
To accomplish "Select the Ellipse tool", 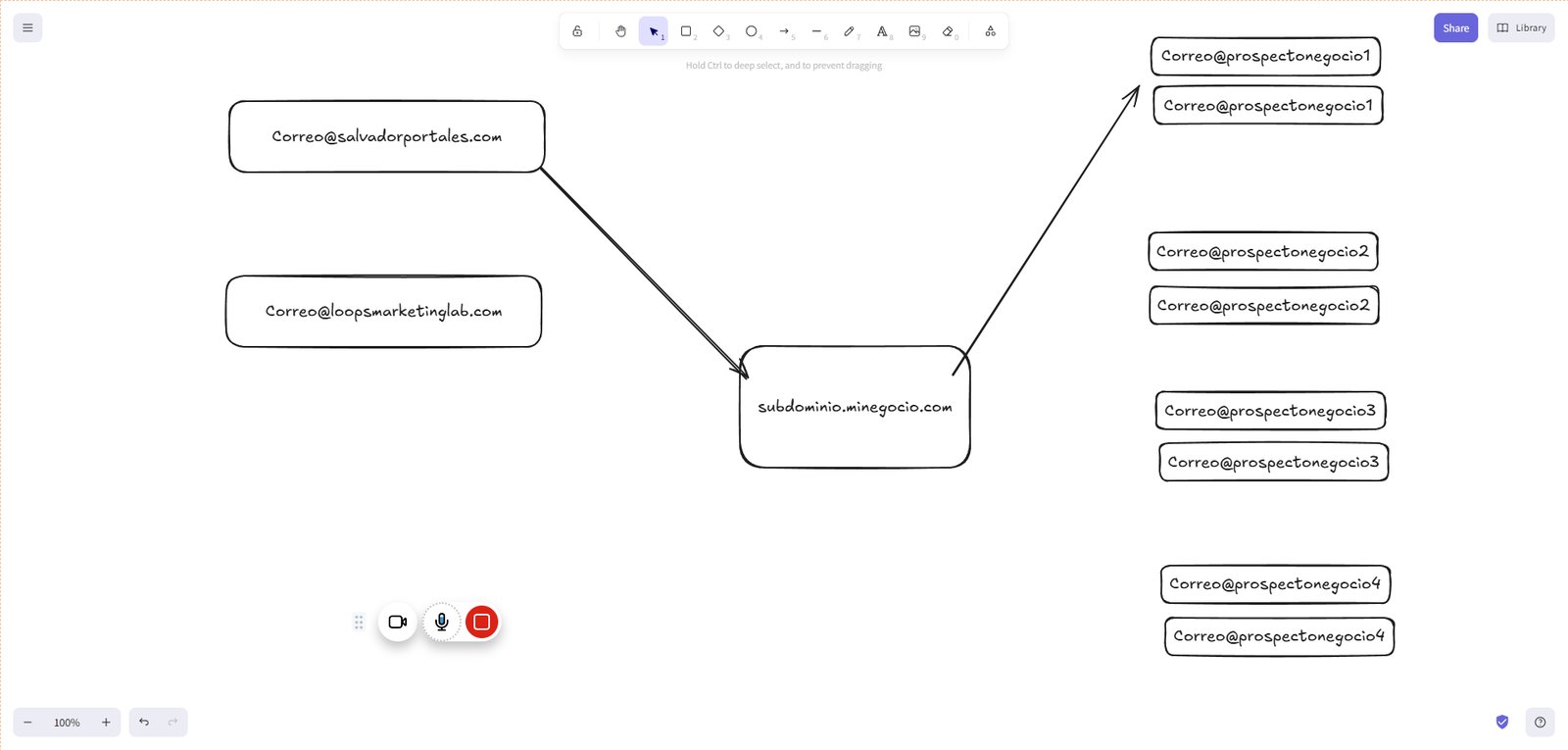I will click(x=752, y=31).
